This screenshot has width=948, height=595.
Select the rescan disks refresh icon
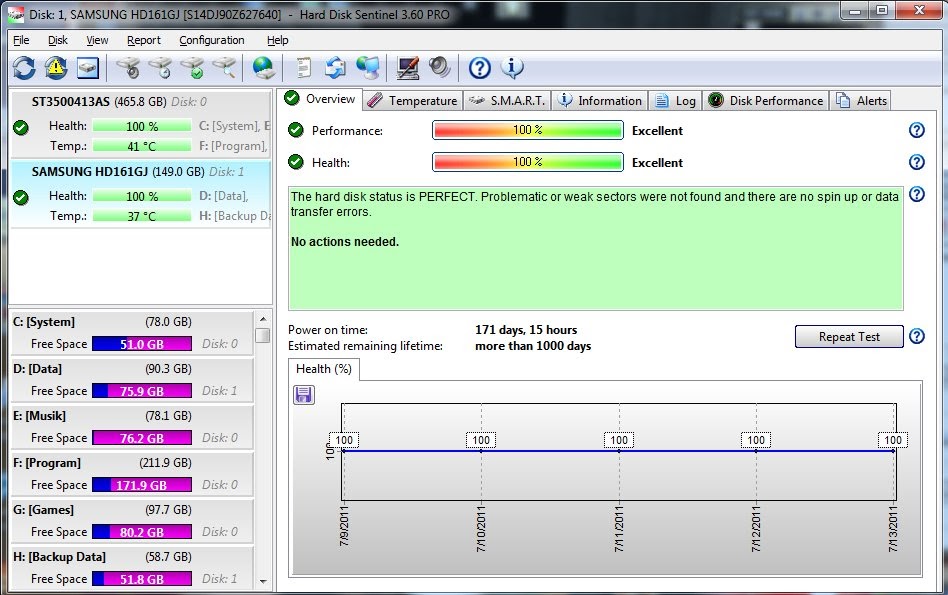pos(24,67)
